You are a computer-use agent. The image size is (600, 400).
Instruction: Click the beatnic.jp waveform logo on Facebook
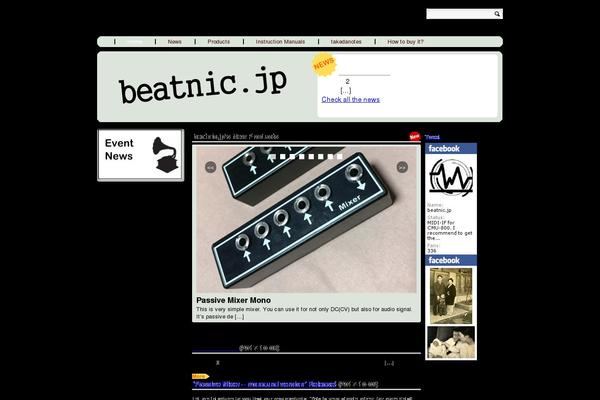pyautogui.click(x=451, y=178)
